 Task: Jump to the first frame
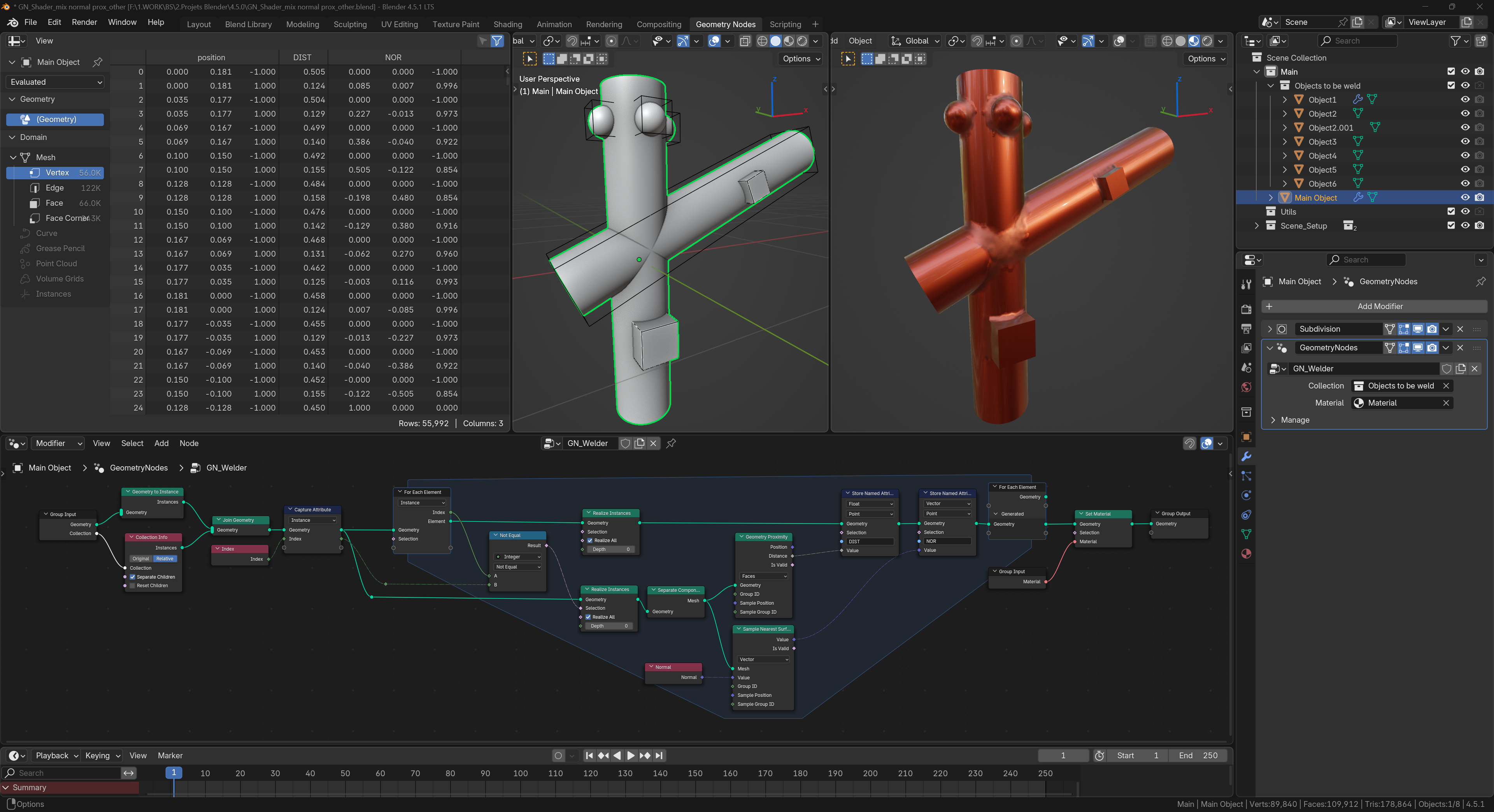tap(589, 755)
